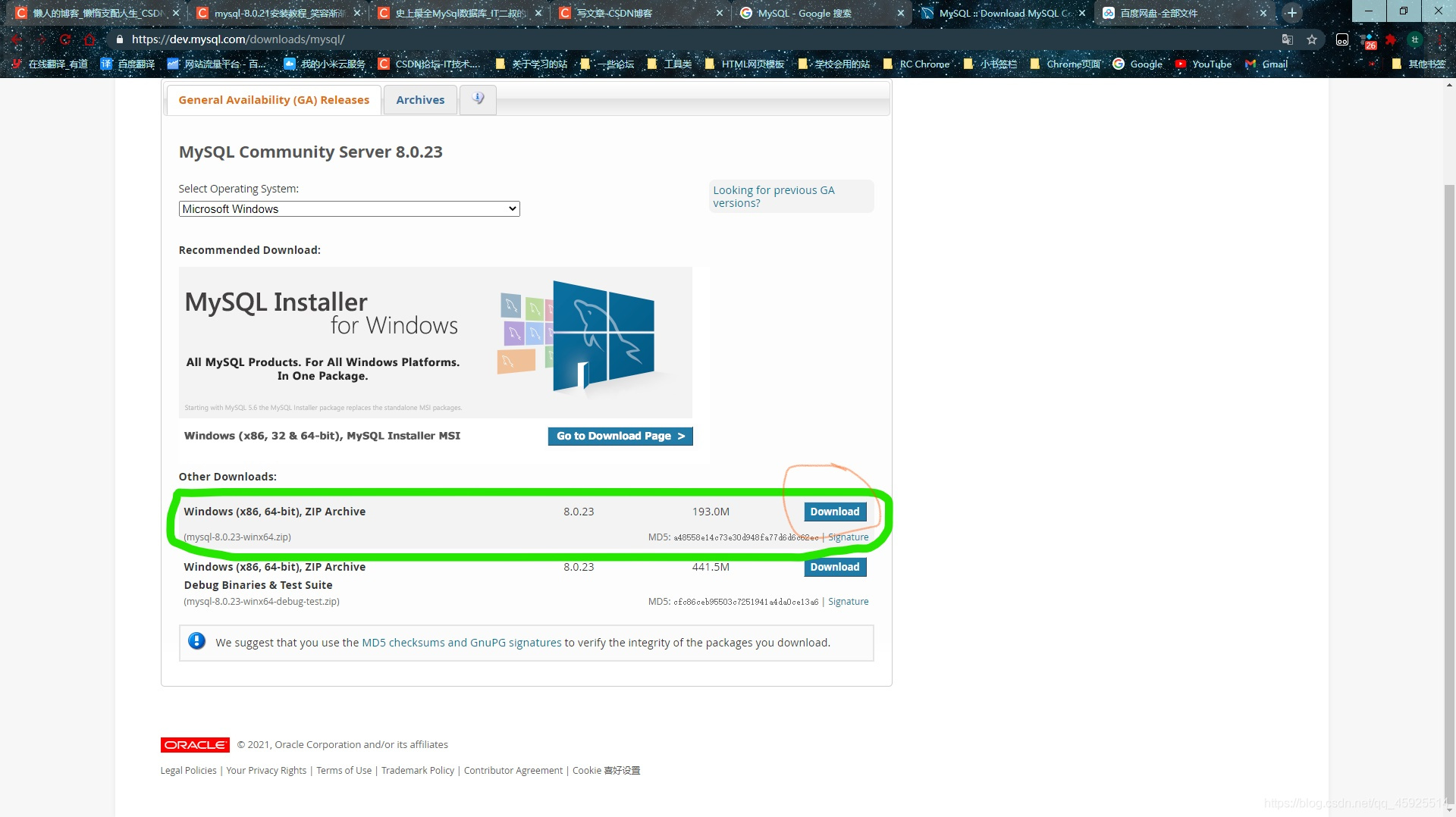This screenshot has width=1456, height=817.
Task: Open the 百度翻译 bookmark
Action: pyautogui.click(x=128, y=64)
